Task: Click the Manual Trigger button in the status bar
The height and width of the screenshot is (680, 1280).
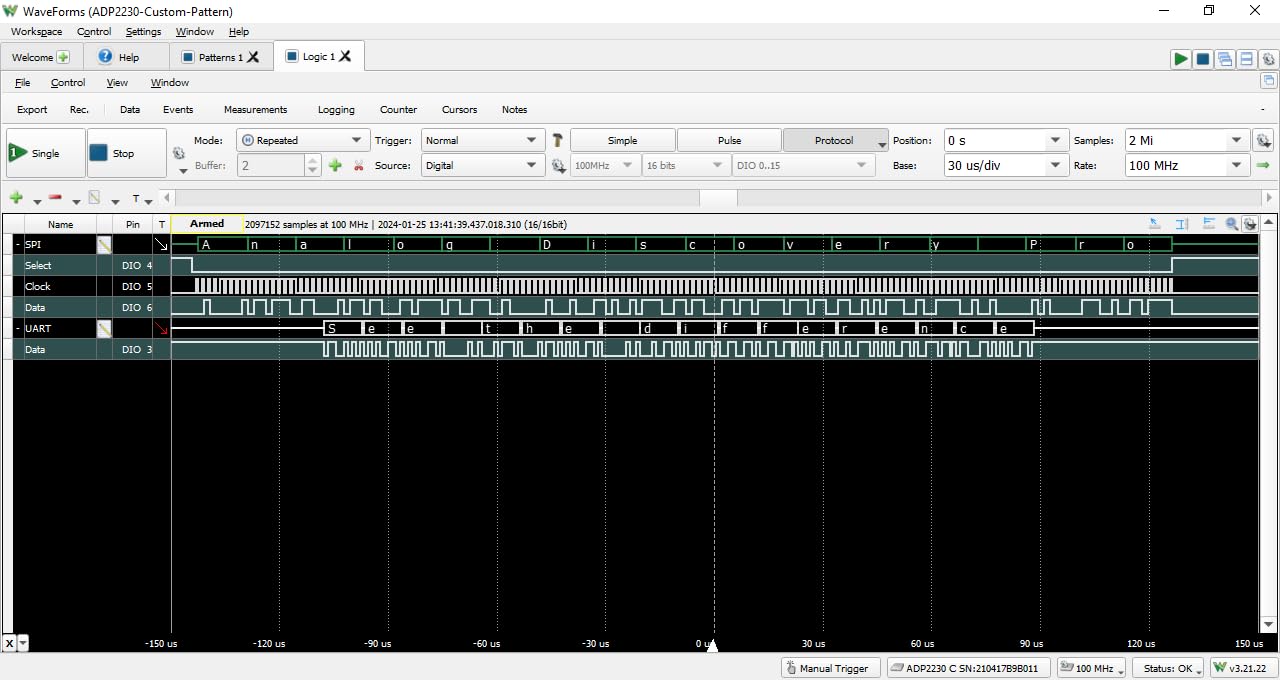Action: click(830, 667)
